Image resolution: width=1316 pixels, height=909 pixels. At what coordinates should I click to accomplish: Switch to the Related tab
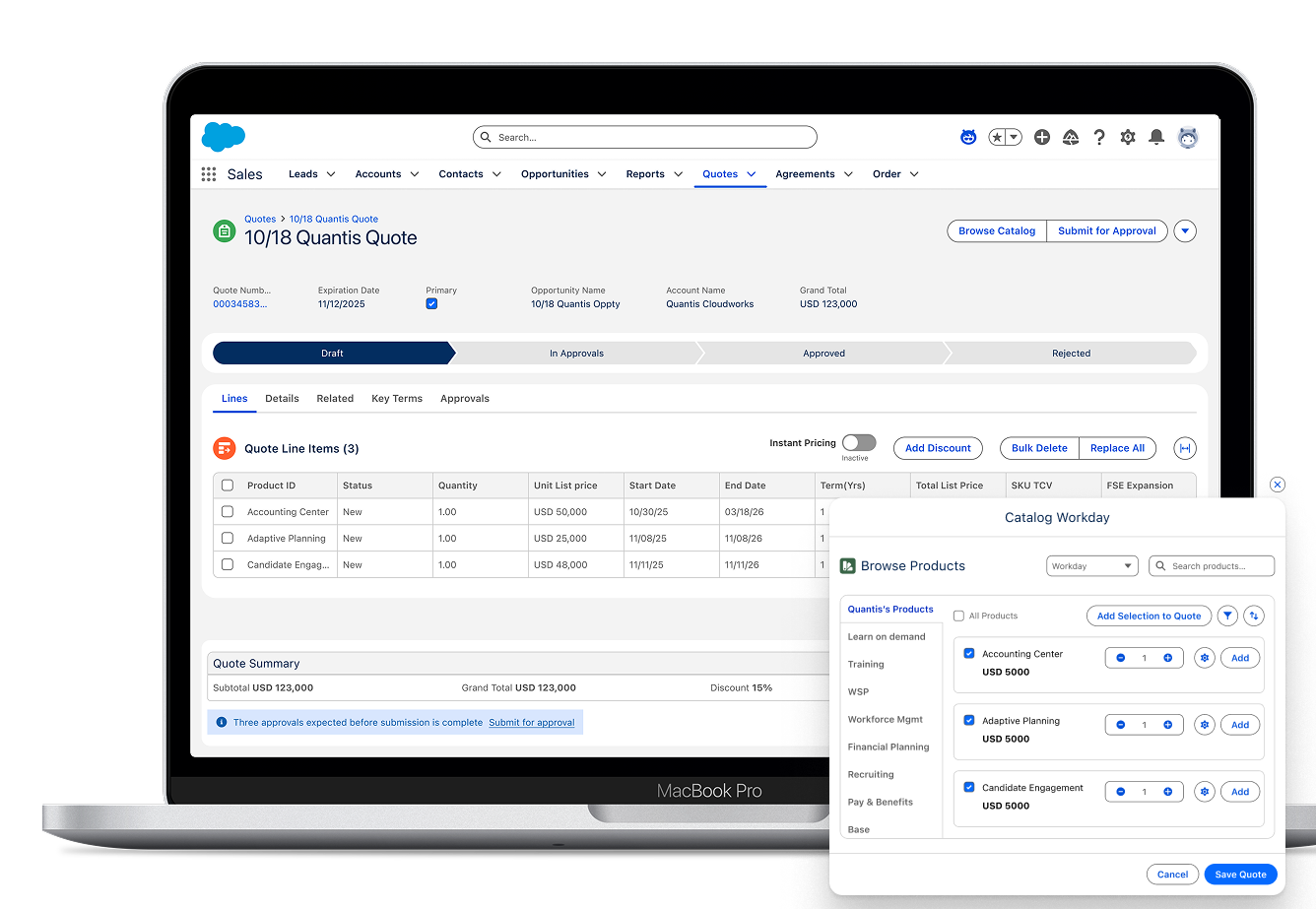coord(335,399)
